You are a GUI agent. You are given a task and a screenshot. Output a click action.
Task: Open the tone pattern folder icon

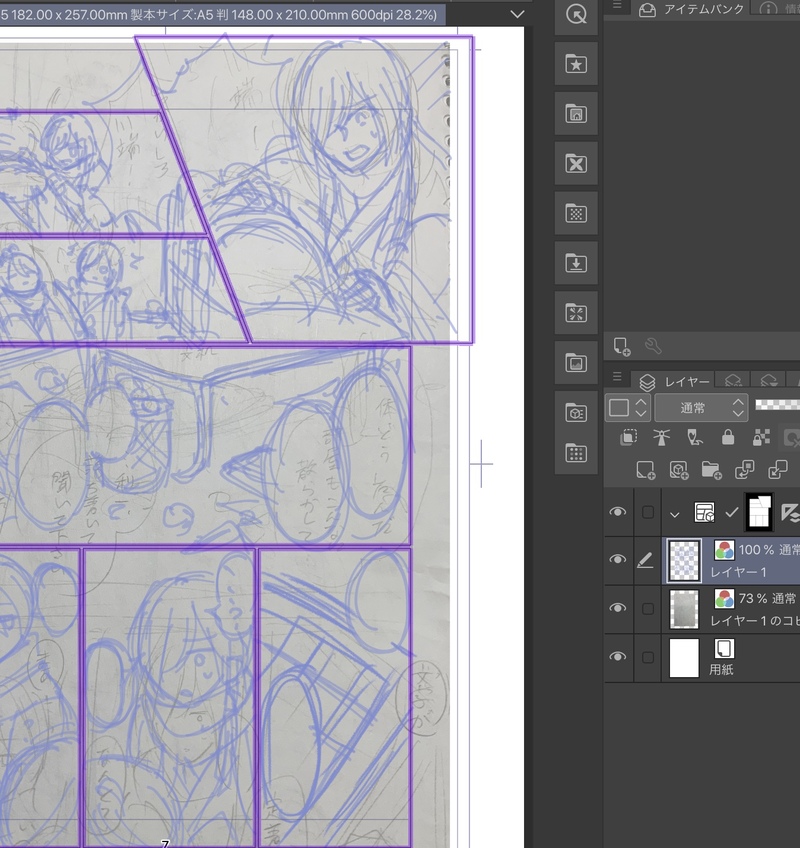[x=576, y=213]
